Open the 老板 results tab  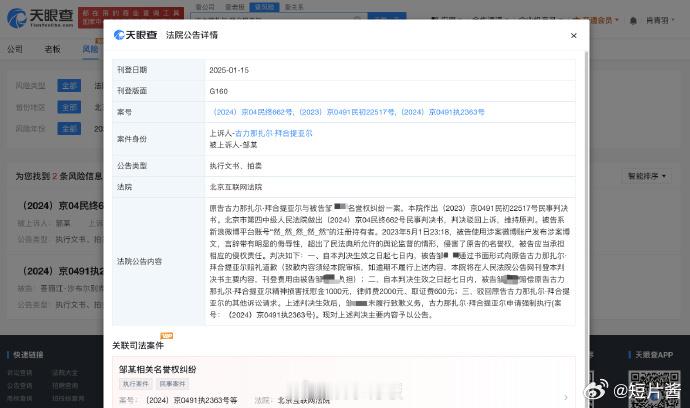click(x=52, y=49)
